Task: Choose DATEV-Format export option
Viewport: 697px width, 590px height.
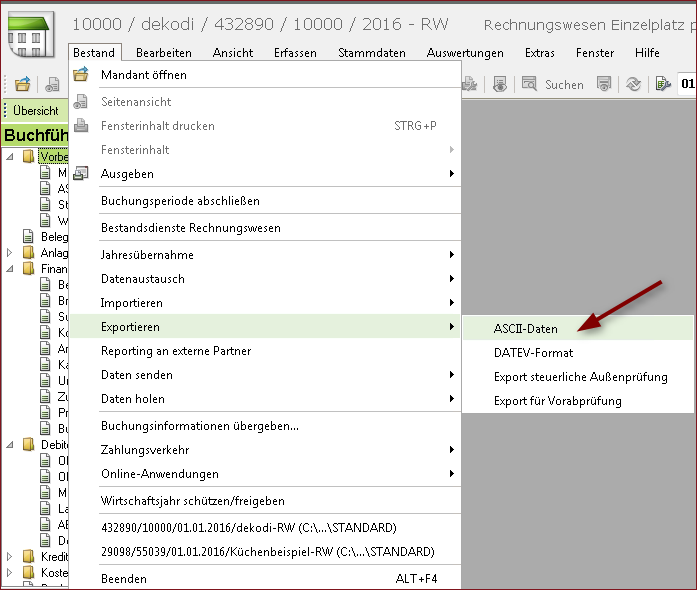Action: [x=533, y=353]
